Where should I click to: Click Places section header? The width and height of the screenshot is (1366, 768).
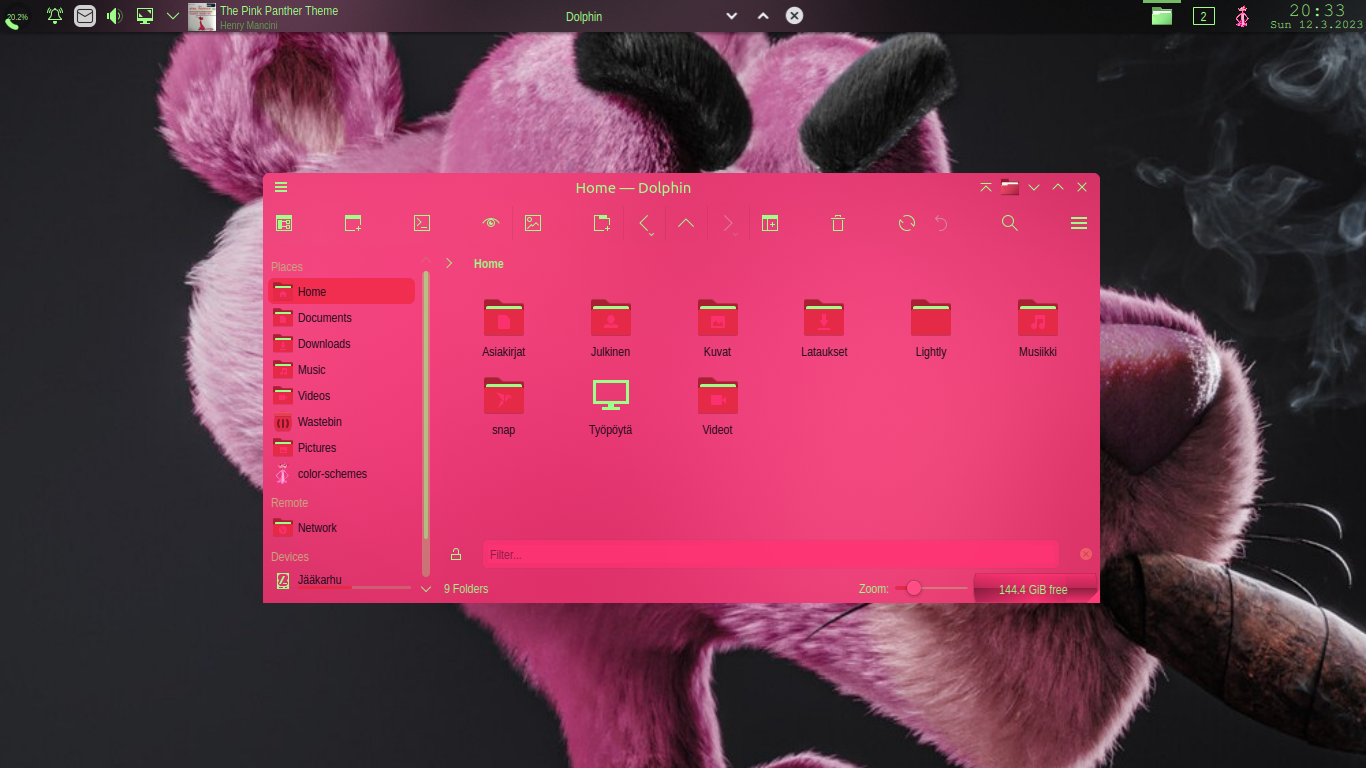pos(287,267)
